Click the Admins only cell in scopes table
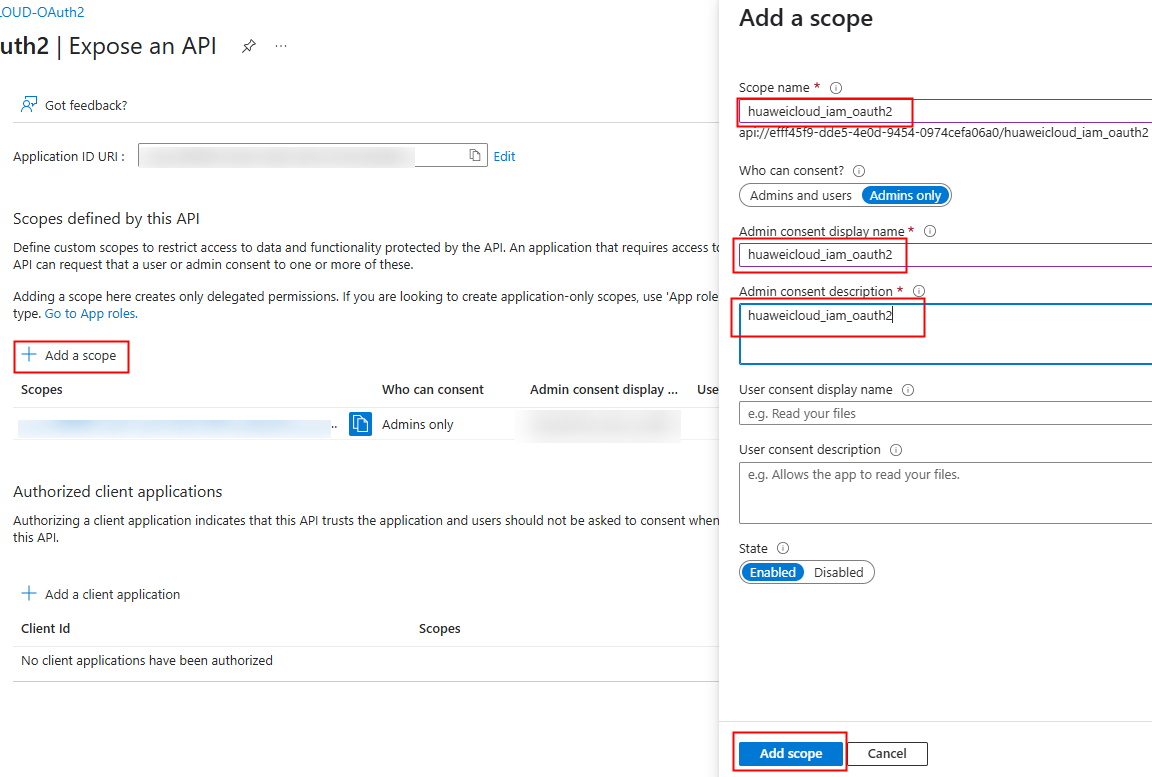This screenshot has height=777, width=1152. (417, 424)
